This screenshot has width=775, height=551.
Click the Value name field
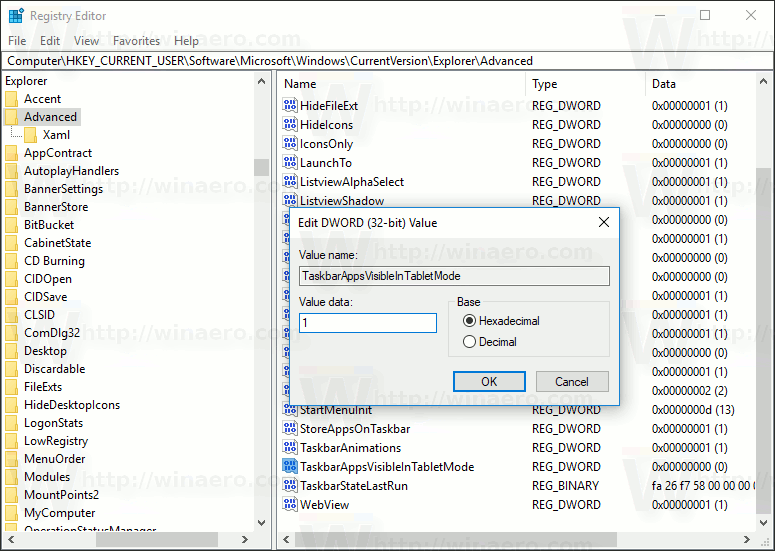point(454,276)
